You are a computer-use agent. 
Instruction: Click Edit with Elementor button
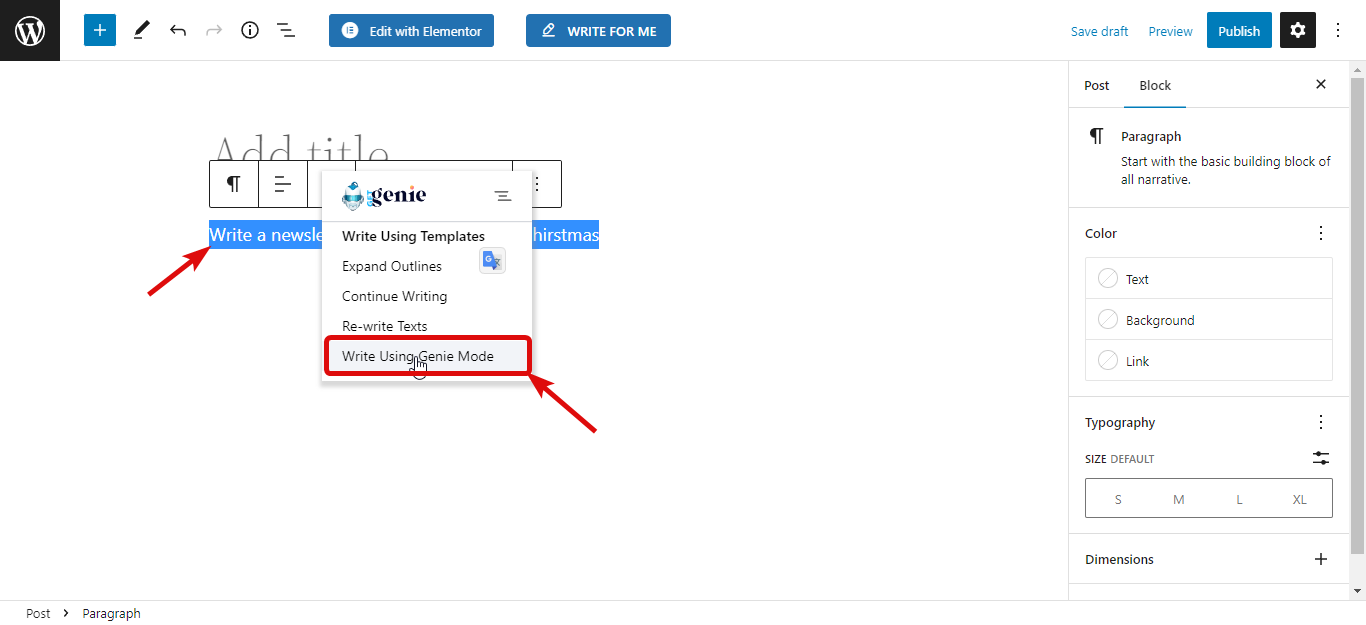pos(411,31)
